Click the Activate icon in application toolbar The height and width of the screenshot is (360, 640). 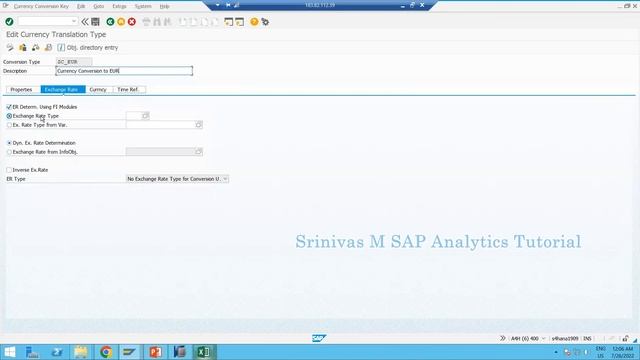click(36, 47)
